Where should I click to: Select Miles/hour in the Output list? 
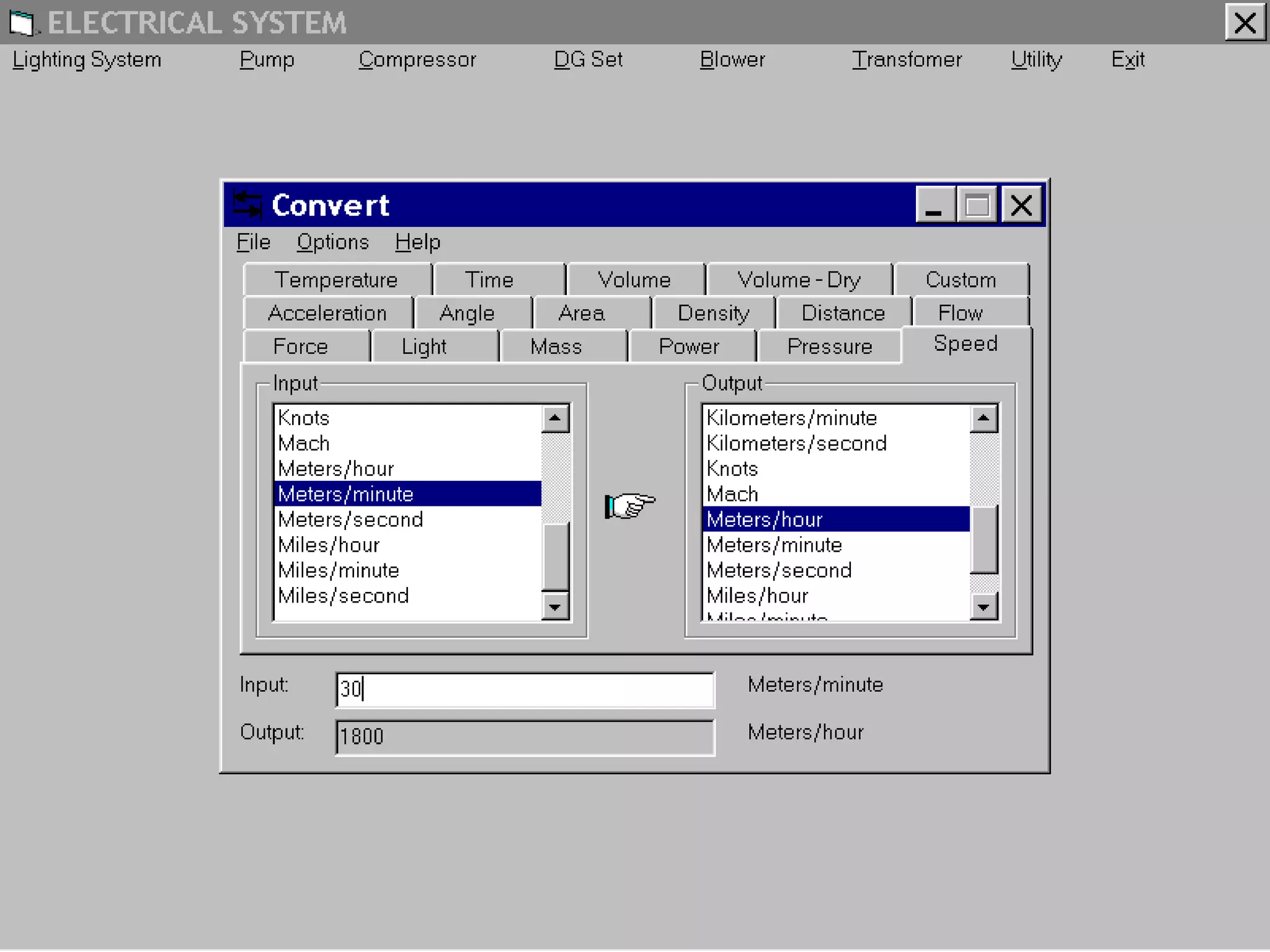[x=757, y=596]
